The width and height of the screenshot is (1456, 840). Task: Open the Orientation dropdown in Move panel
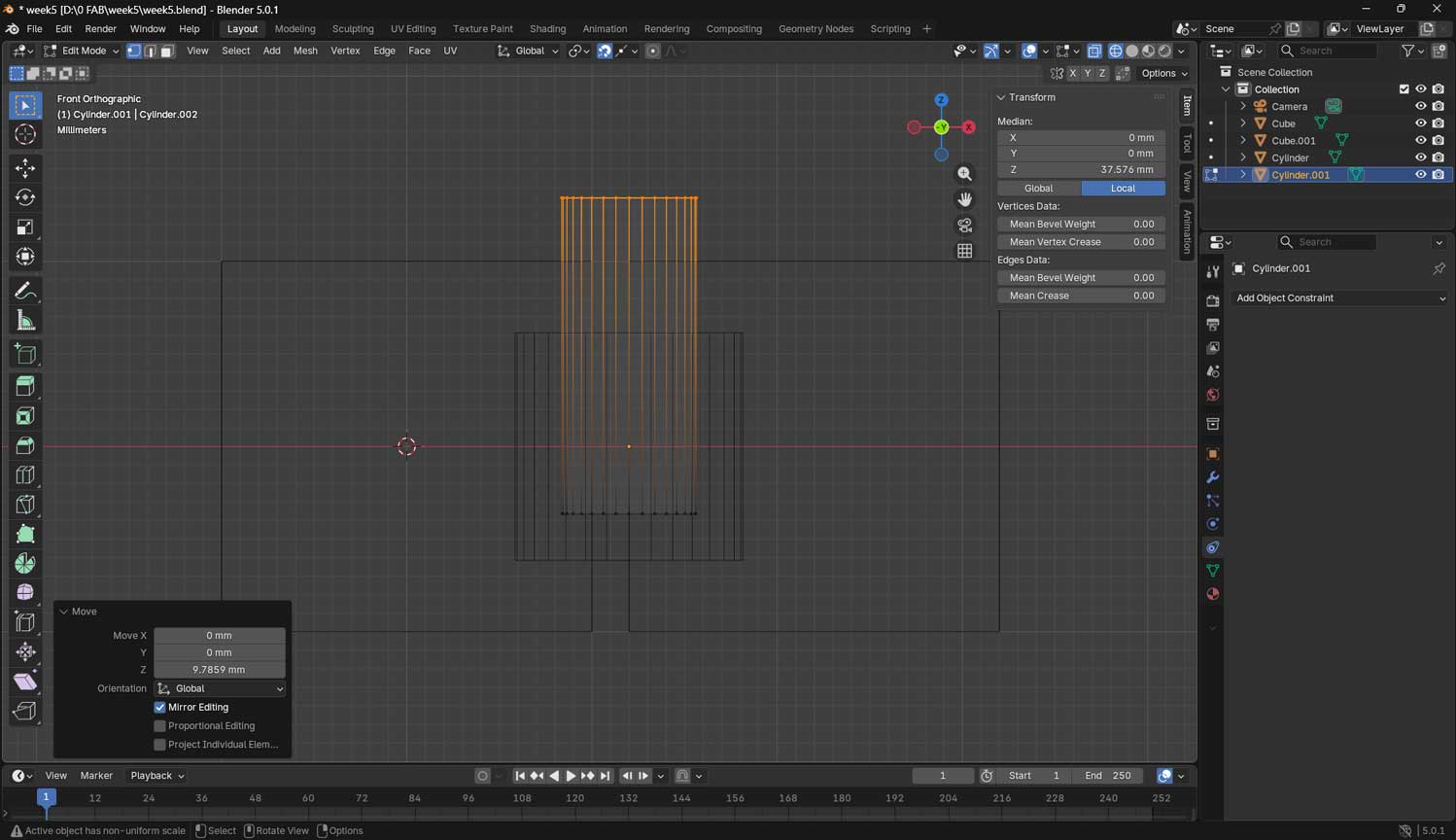(220, 688)
